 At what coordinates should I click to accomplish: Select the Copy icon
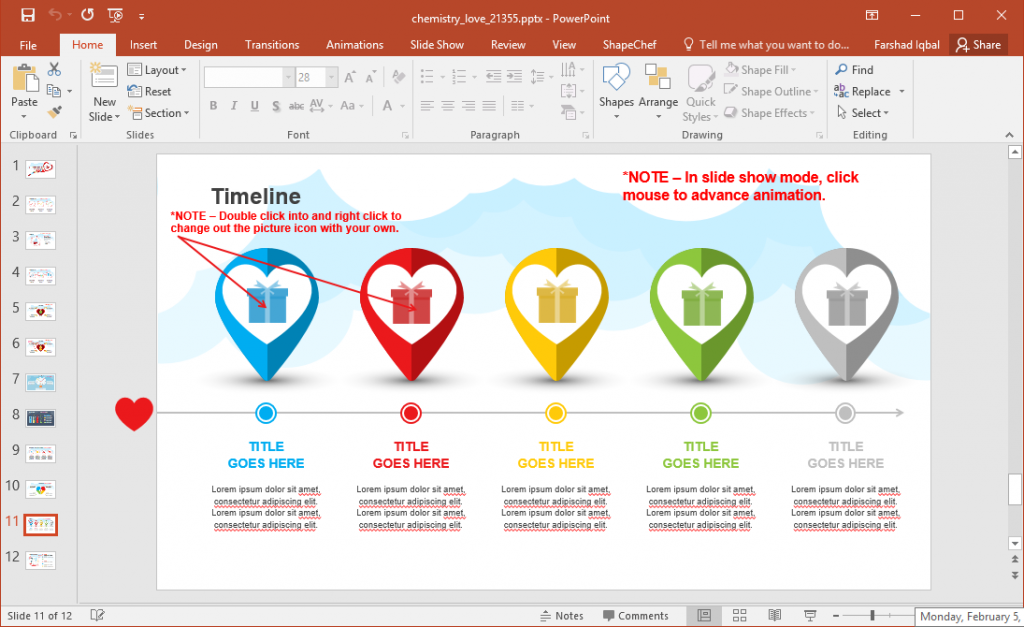pos(55,90)
